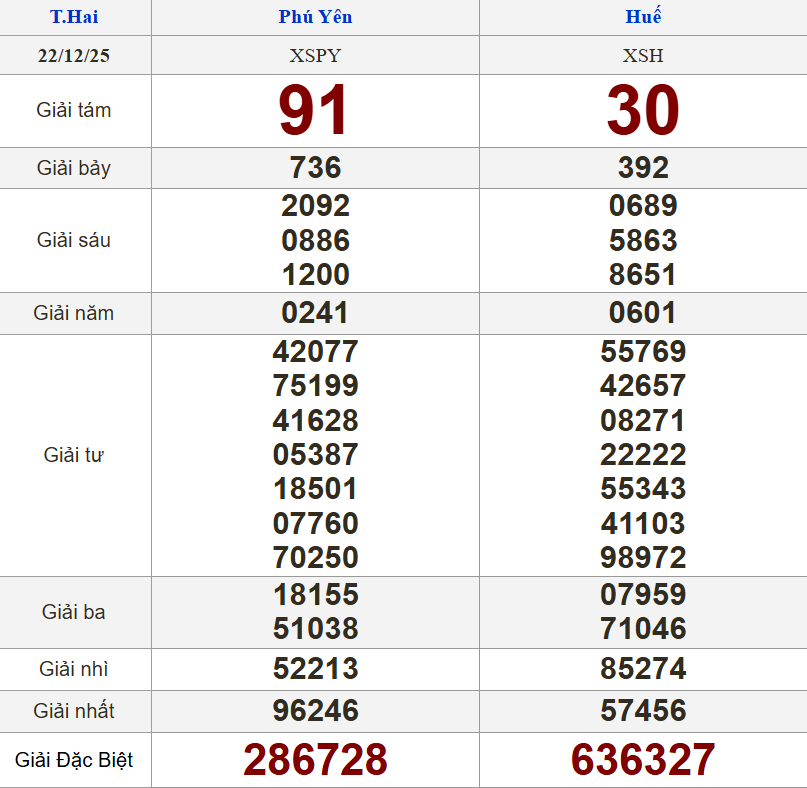
Task: Click the date 22/12/25 cell
Action: point(74,56)
